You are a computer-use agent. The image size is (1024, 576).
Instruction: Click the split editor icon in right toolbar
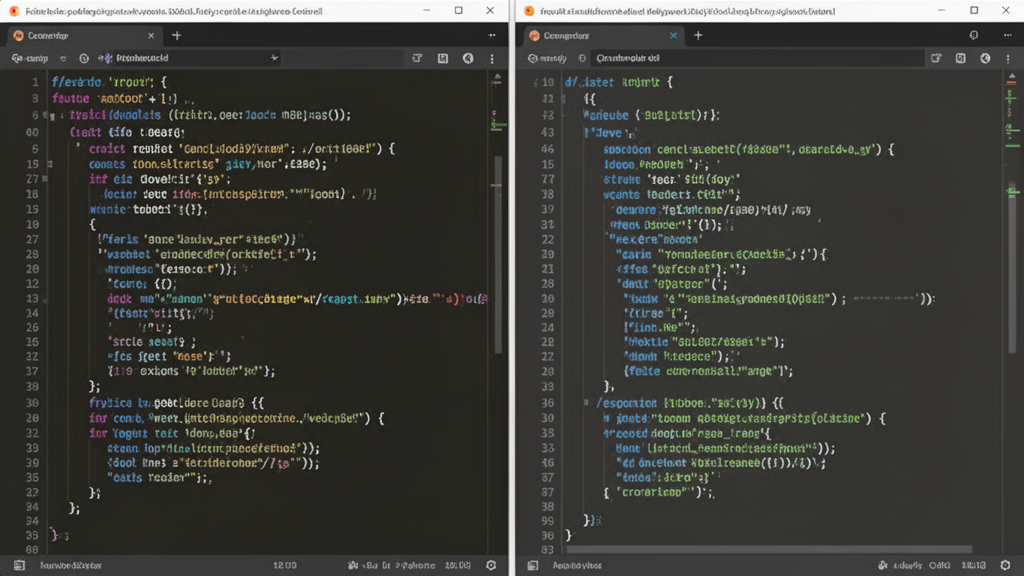coord(936,58)
